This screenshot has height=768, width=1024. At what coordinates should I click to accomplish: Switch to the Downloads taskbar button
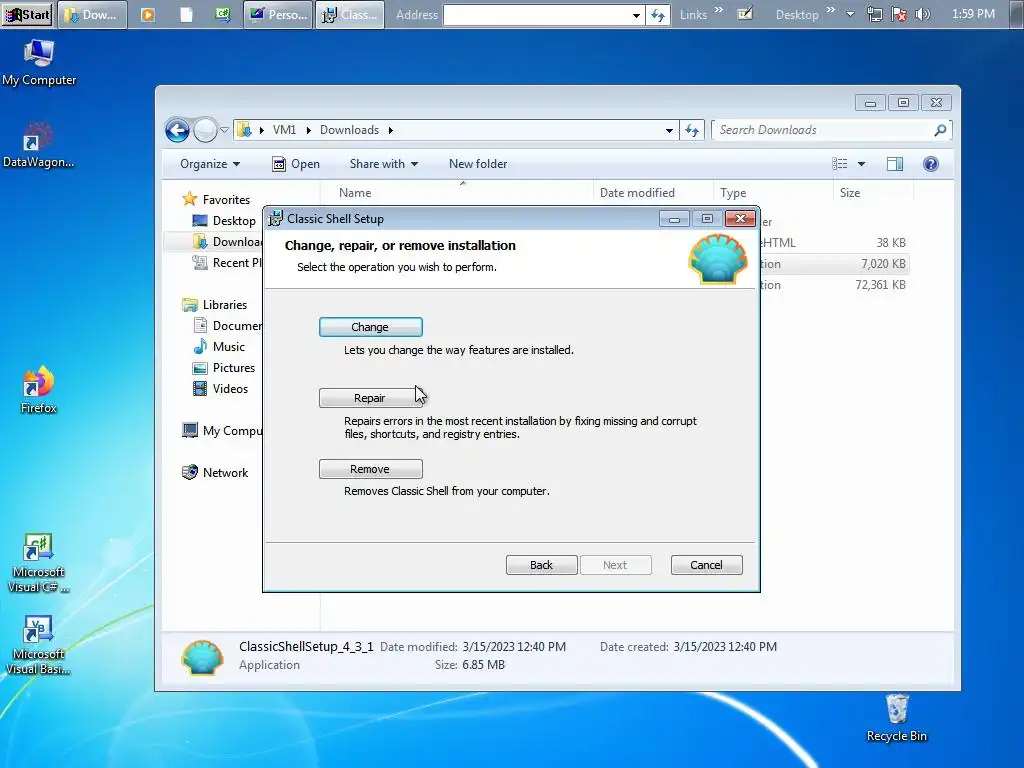(92, 14)
